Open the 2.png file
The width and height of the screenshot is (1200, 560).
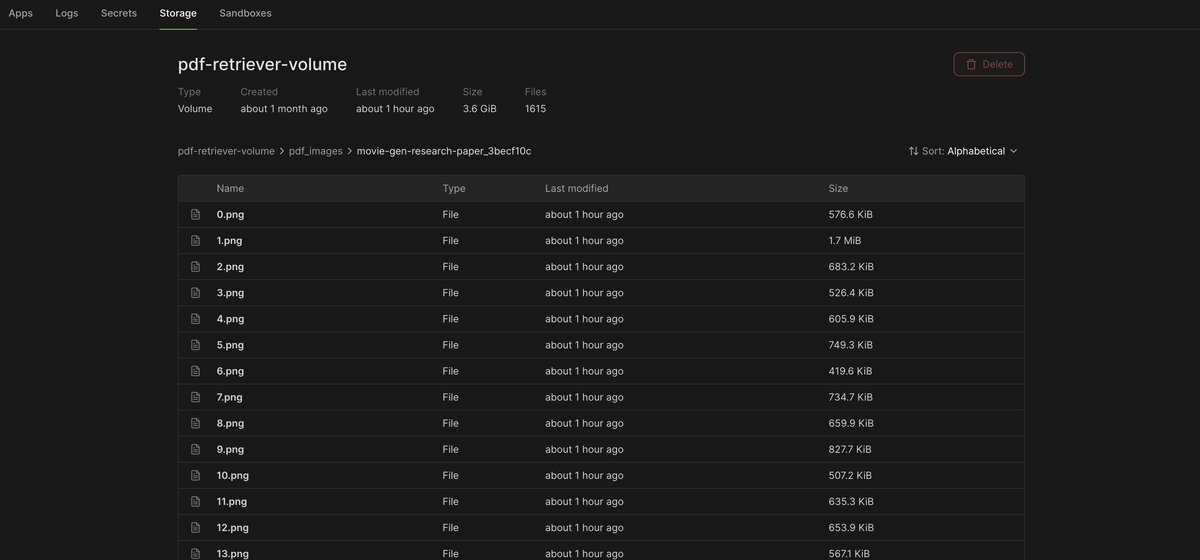click(x=230, y=267)
